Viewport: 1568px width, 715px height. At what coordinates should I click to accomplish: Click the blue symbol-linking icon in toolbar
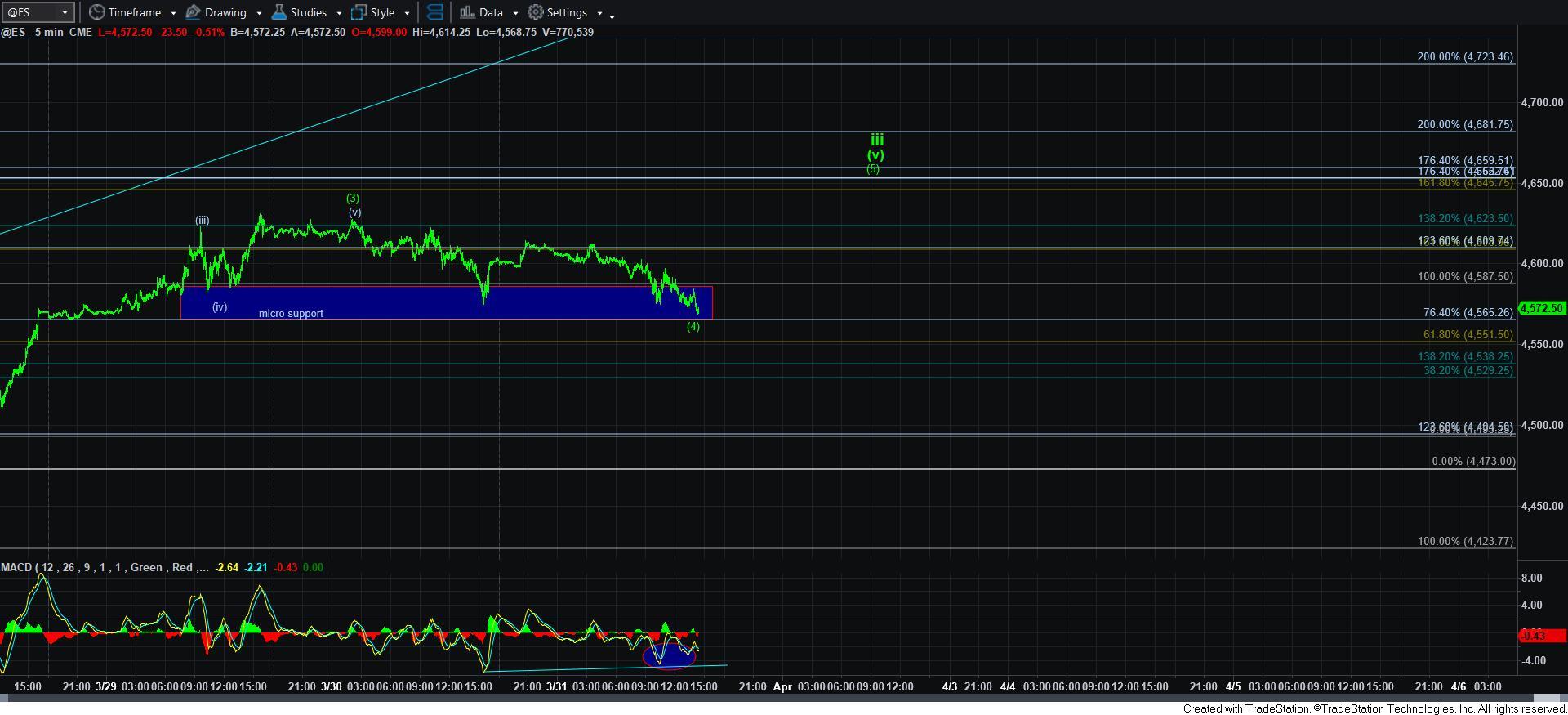[x=435, y=12]
